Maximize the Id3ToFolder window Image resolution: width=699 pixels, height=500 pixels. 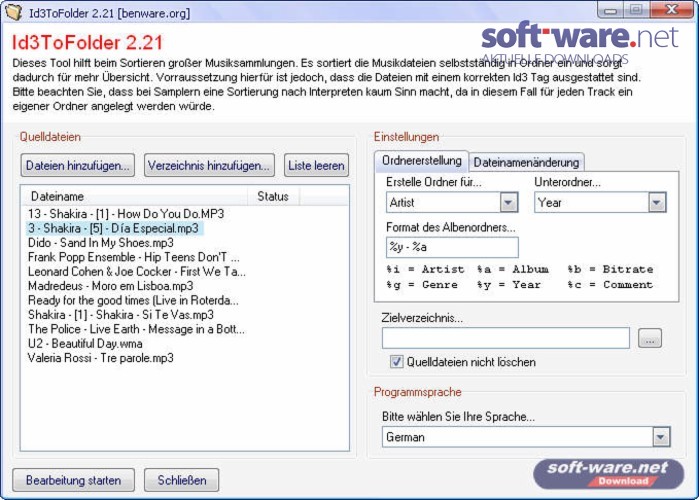pyautogui.click(x=636, y=9)
